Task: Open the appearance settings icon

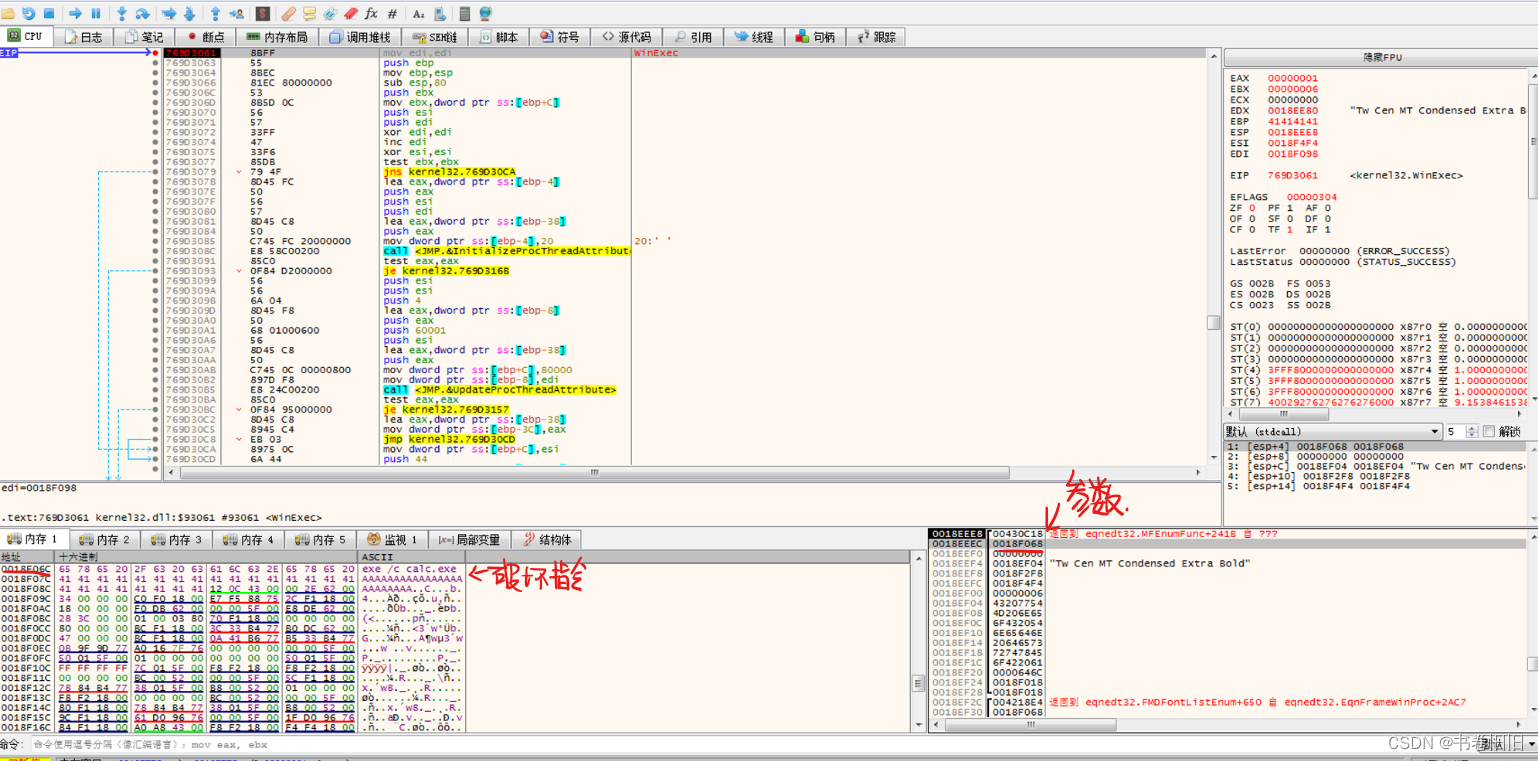Action: (x=438, y=14)
